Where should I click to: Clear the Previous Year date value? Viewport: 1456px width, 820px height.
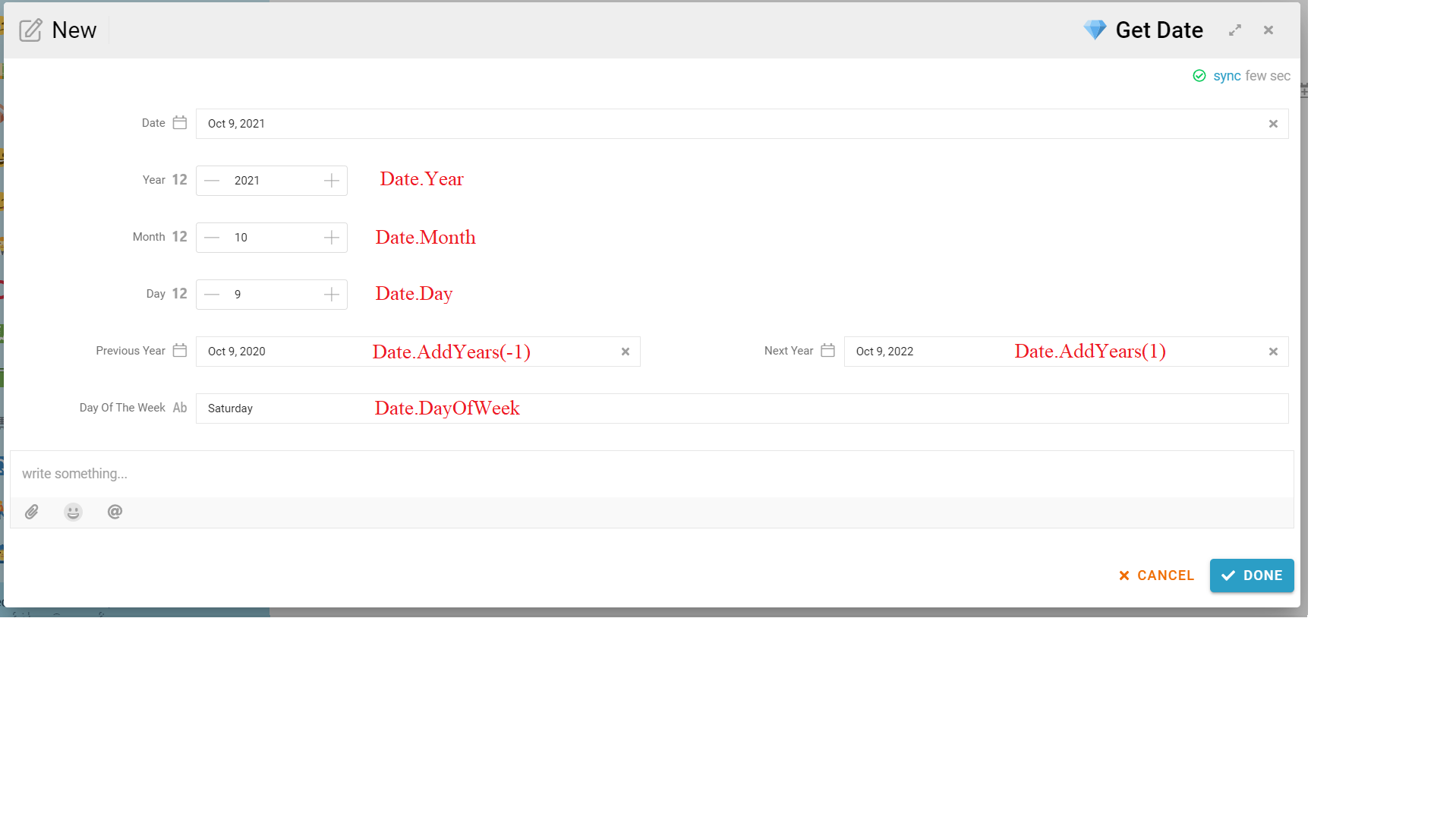pos(626,352)
